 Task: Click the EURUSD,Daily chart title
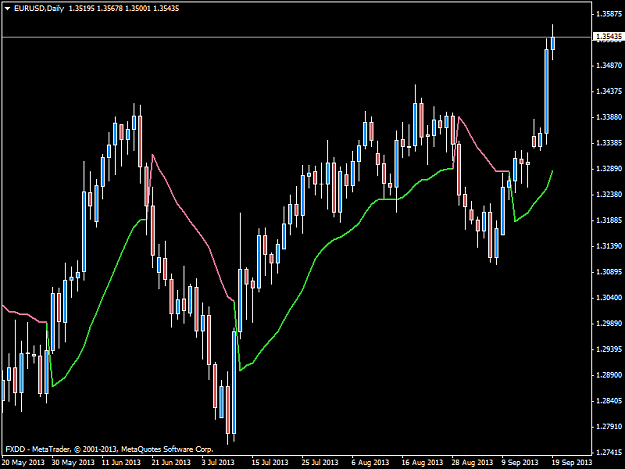click(39, 8)
